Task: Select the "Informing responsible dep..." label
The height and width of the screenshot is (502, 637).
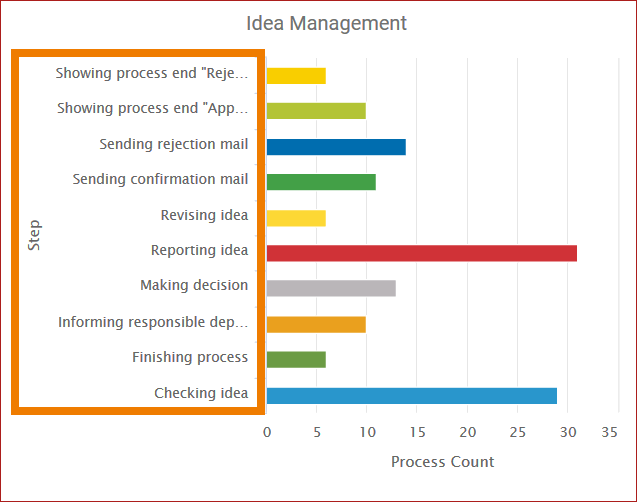Action: (x=153, y=322)
